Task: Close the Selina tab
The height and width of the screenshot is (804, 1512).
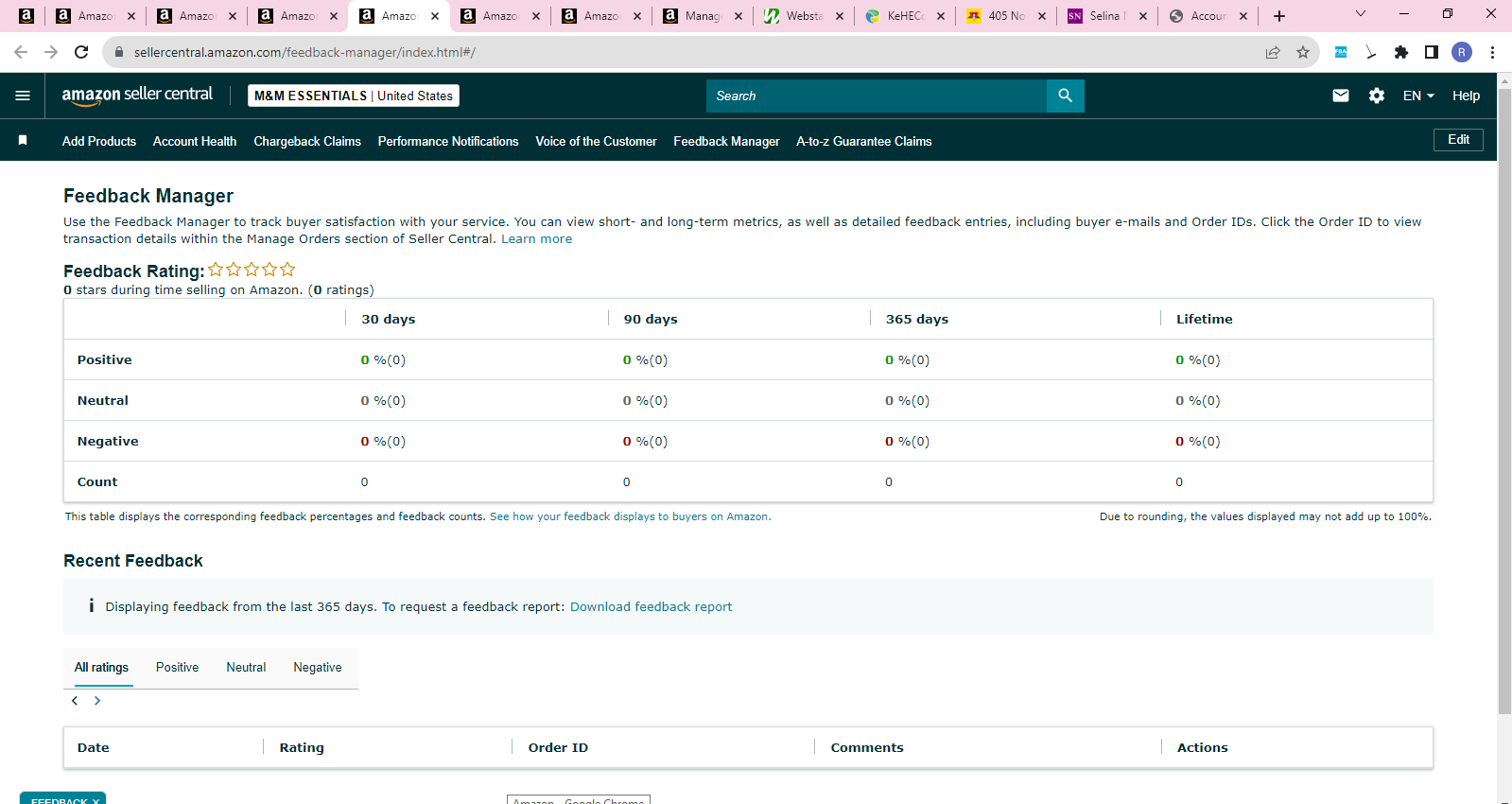Action: click(1143, 16)
